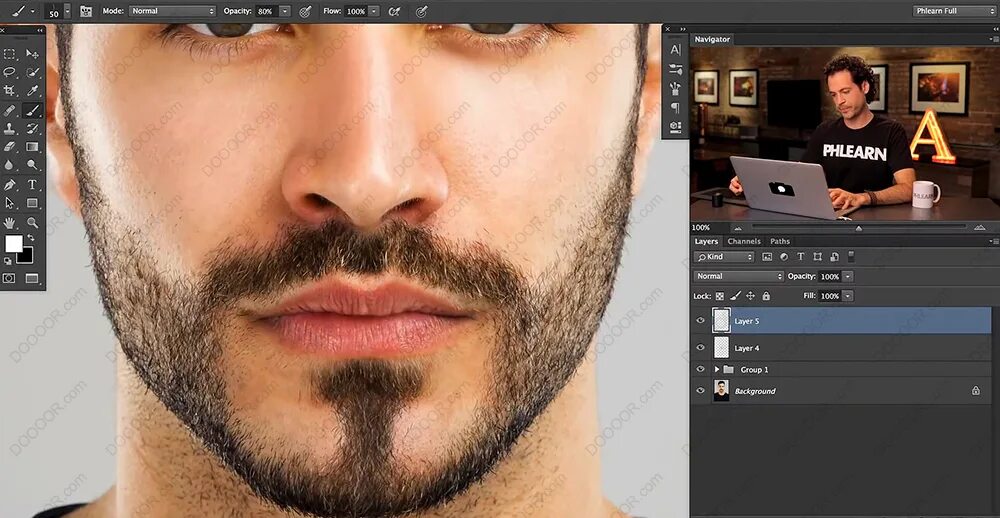Click the brush Opacity 80% field
The height and width of the screenshot is (518, 1000).
tap(267, 11)
